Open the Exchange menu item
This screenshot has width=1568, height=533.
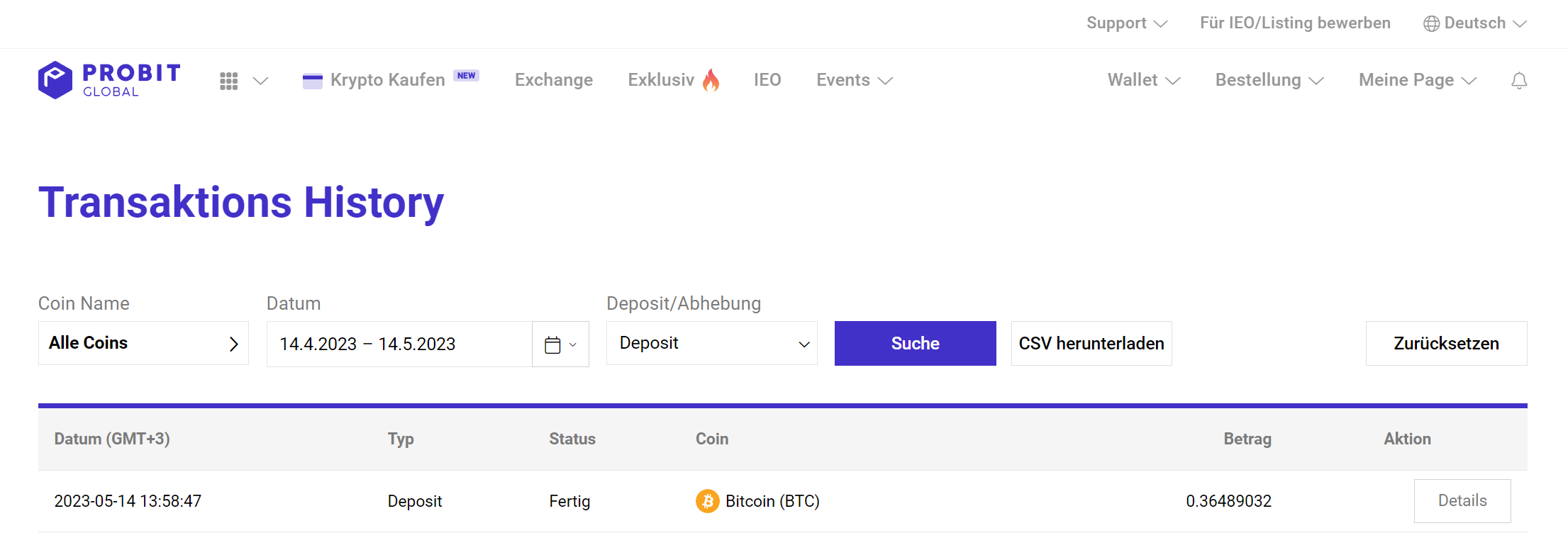point(554,80)
